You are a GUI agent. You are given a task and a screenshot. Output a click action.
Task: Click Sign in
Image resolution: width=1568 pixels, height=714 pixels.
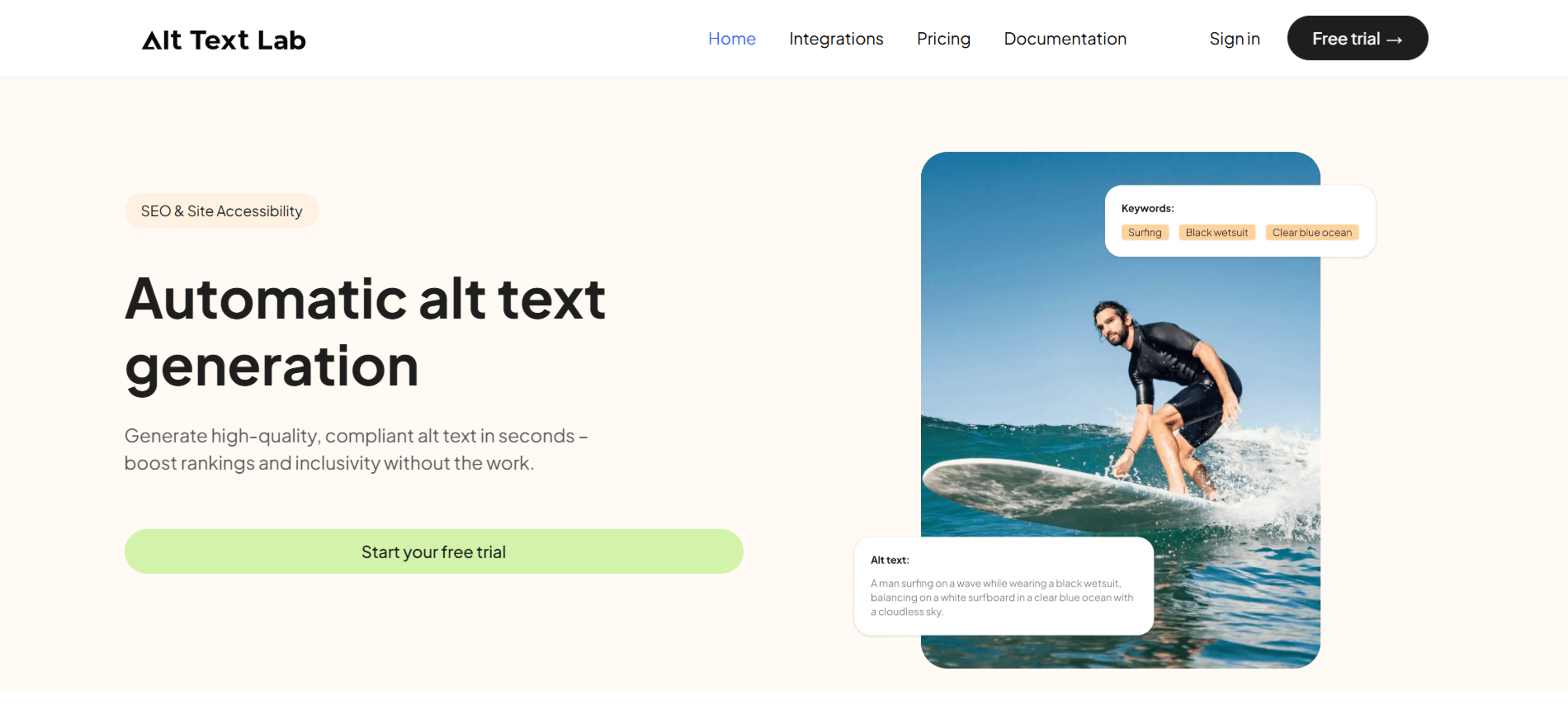point(1234,39)
